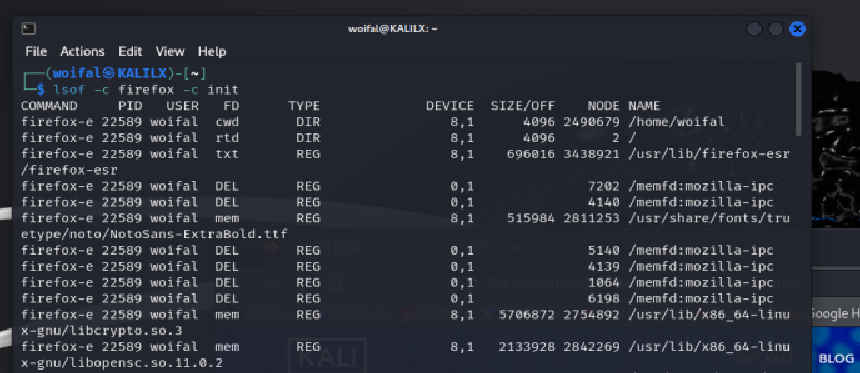860x373 pixels.
Task: Click the libopensc.so.11.0.2 line
Action: tap(122, 363)
